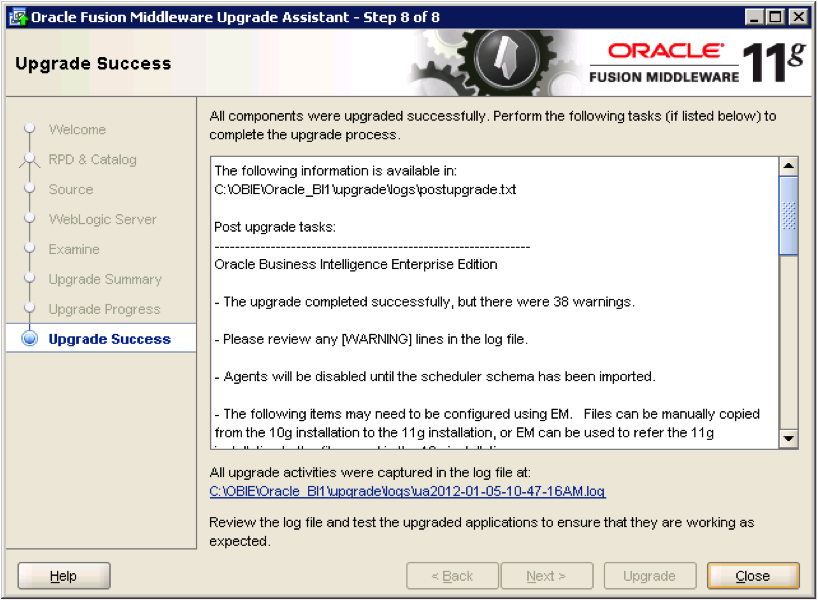
Task: Click 'Oracle Business Intelligence Enterprise Edition' text
Action: [x=356, y=265]
